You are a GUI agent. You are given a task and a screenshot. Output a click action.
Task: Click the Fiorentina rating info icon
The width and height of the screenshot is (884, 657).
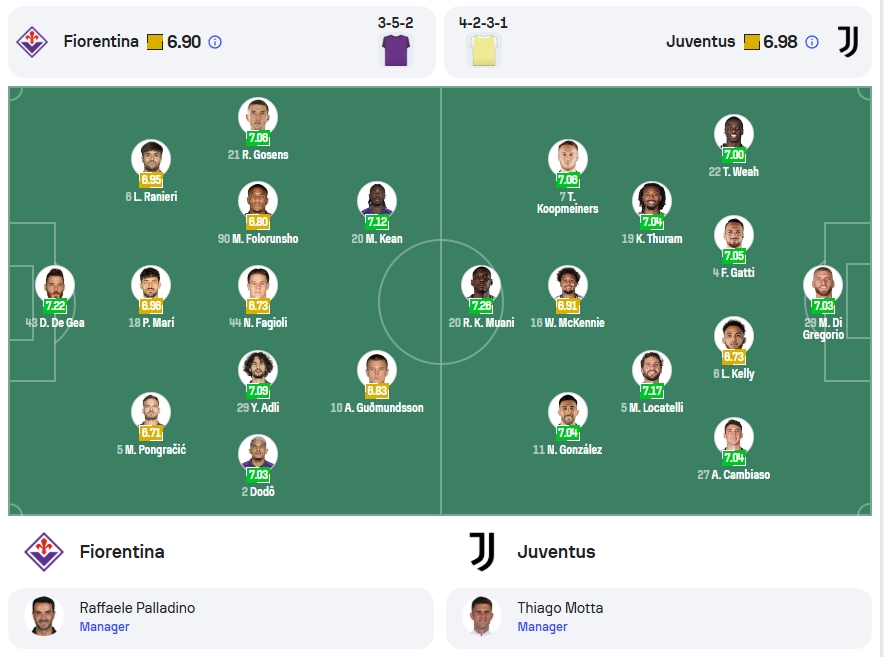point(215,42)
